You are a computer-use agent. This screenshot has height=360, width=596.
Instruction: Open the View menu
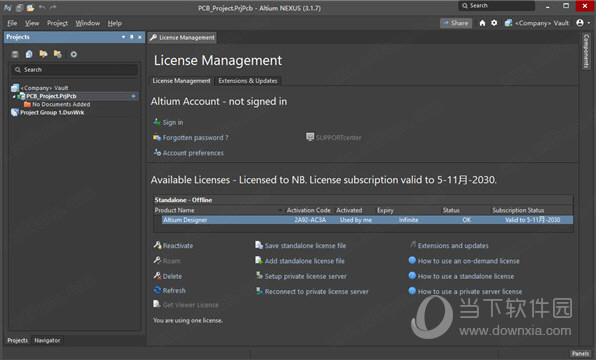point(32,23)
